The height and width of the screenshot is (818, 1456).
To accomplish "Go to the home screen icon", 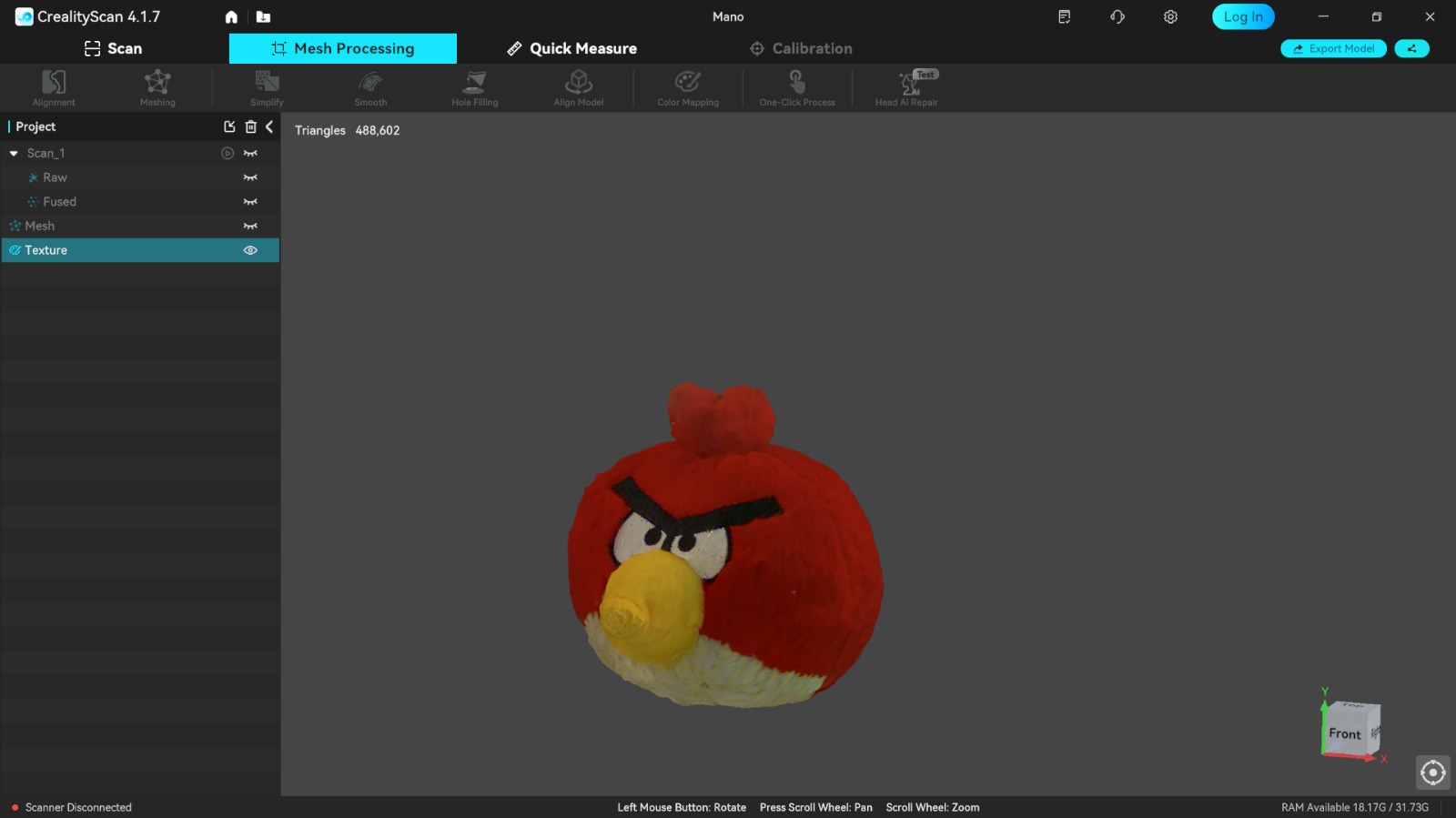I will click(231, 17).
